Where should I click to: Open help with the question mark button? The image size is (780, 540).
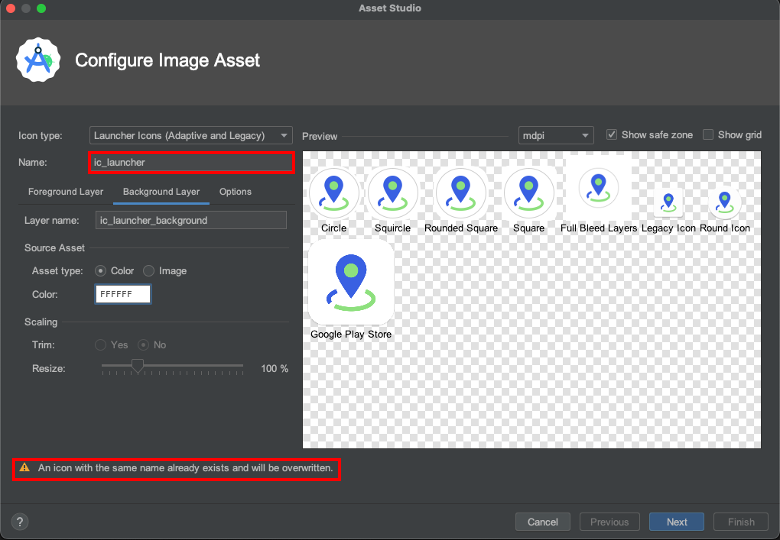tap(19, 522)
